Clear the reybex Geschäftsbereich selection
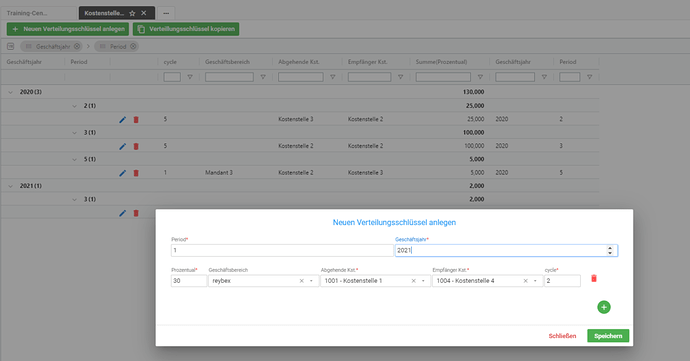The height and width of the screenshot is (361, 690). pyautogui.click(x=301, y=281)
